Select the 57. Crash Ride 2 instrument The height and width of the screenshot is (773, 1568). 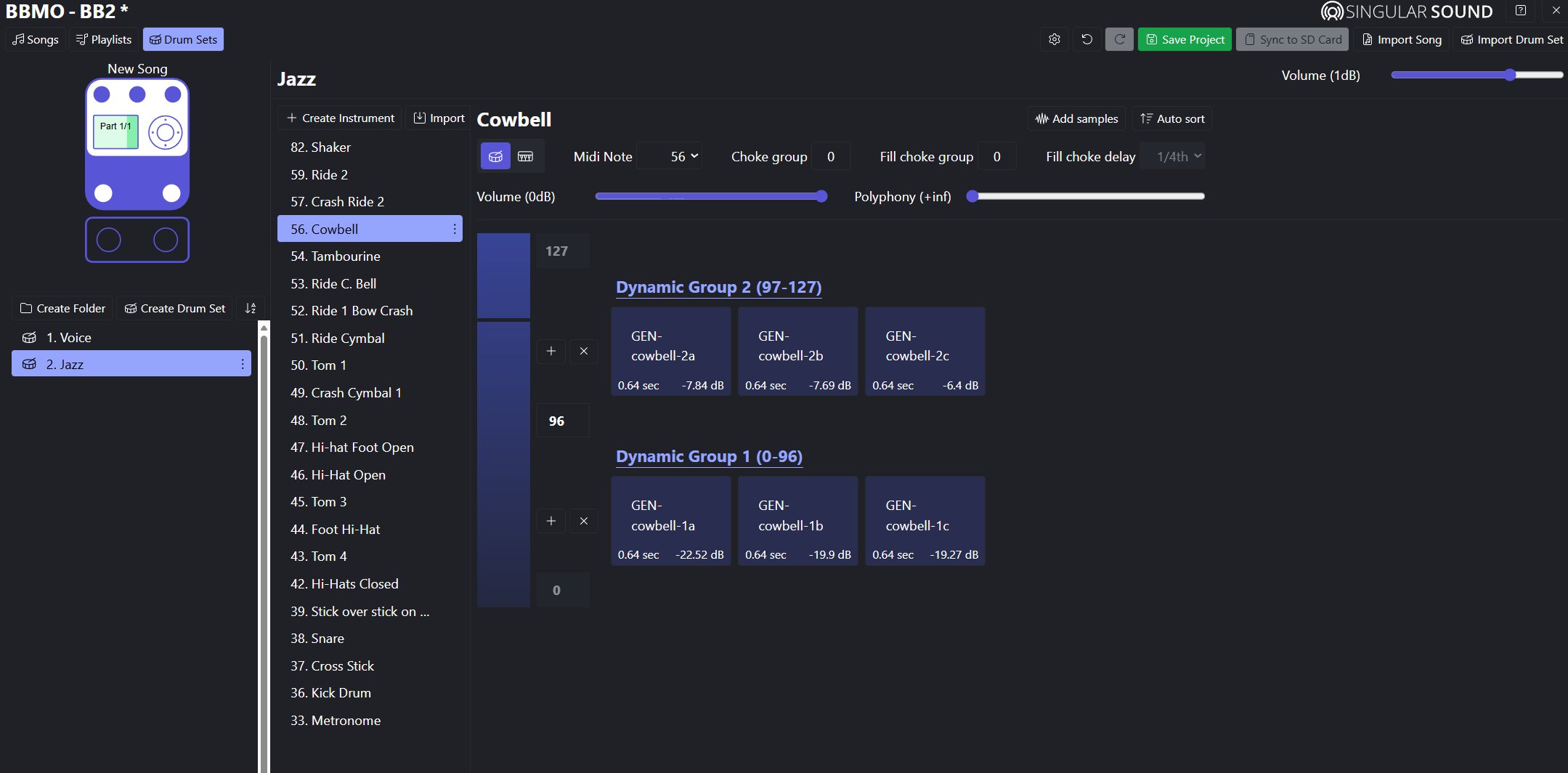tap(370, 201)
